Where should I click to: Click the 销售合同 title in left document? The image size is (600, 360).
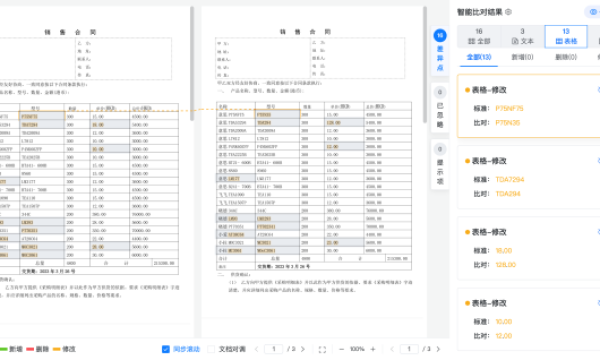pyautogui.click(x=70, y=32)
